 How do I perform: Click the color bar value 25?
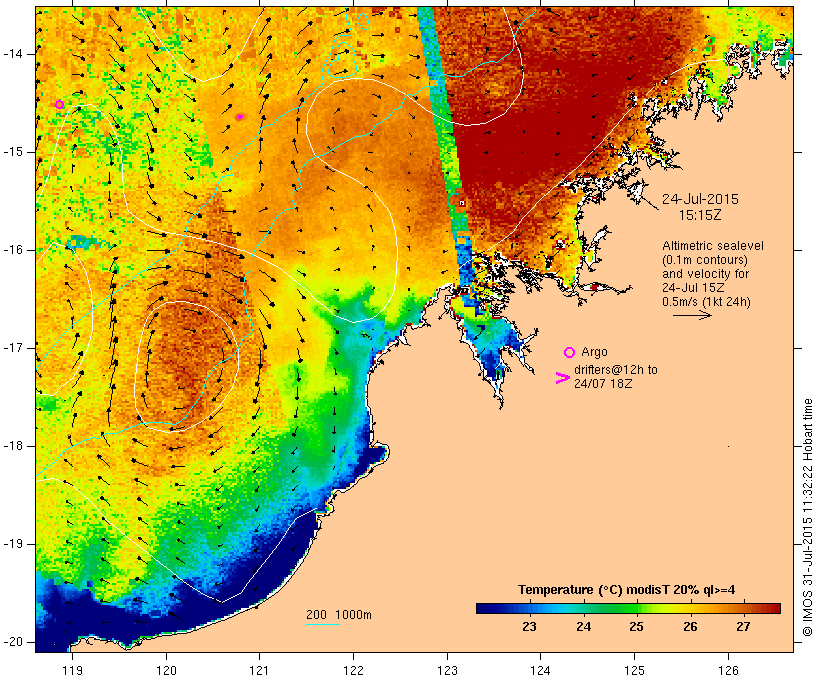636,627
